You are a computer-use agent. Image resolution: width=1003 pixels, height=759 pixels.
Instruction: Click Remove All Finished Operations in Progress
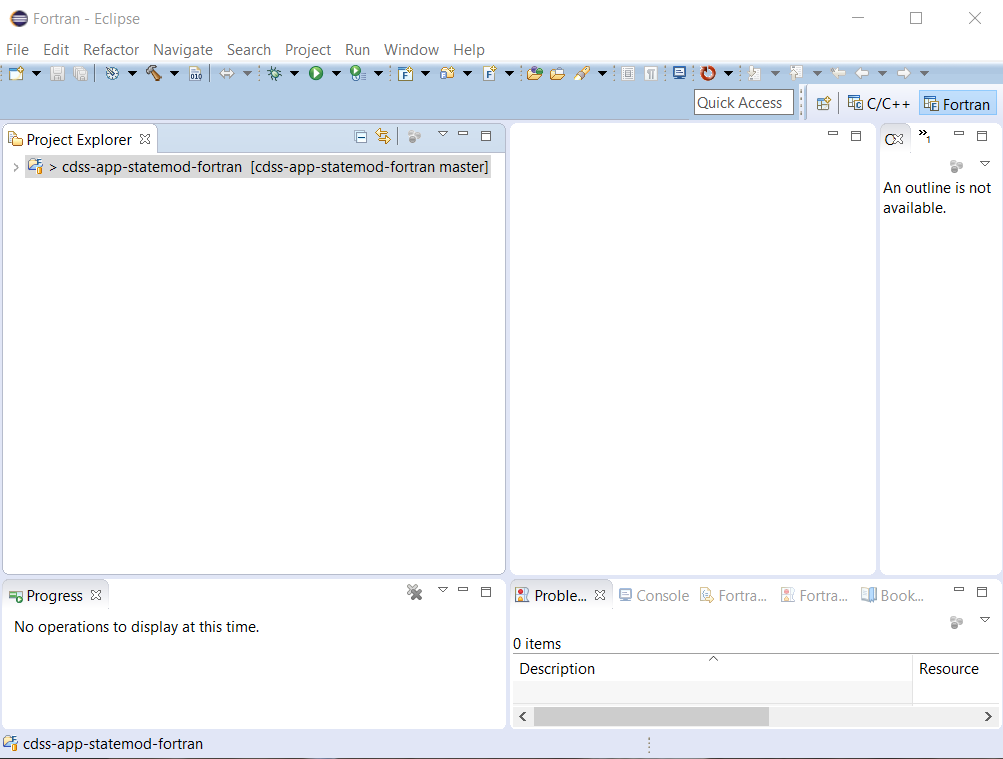pyautogui.click(x=415, y=592)
